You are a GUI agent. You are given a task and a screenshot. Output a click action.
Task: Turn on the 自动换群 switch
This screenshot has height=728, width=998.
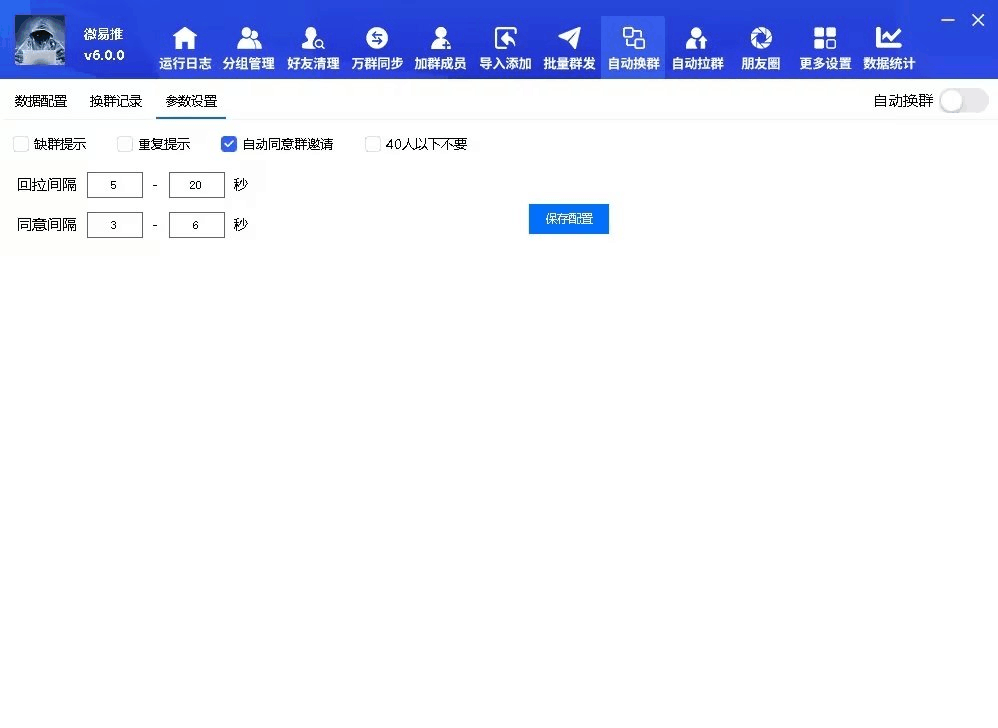click(x=963, y=101)
